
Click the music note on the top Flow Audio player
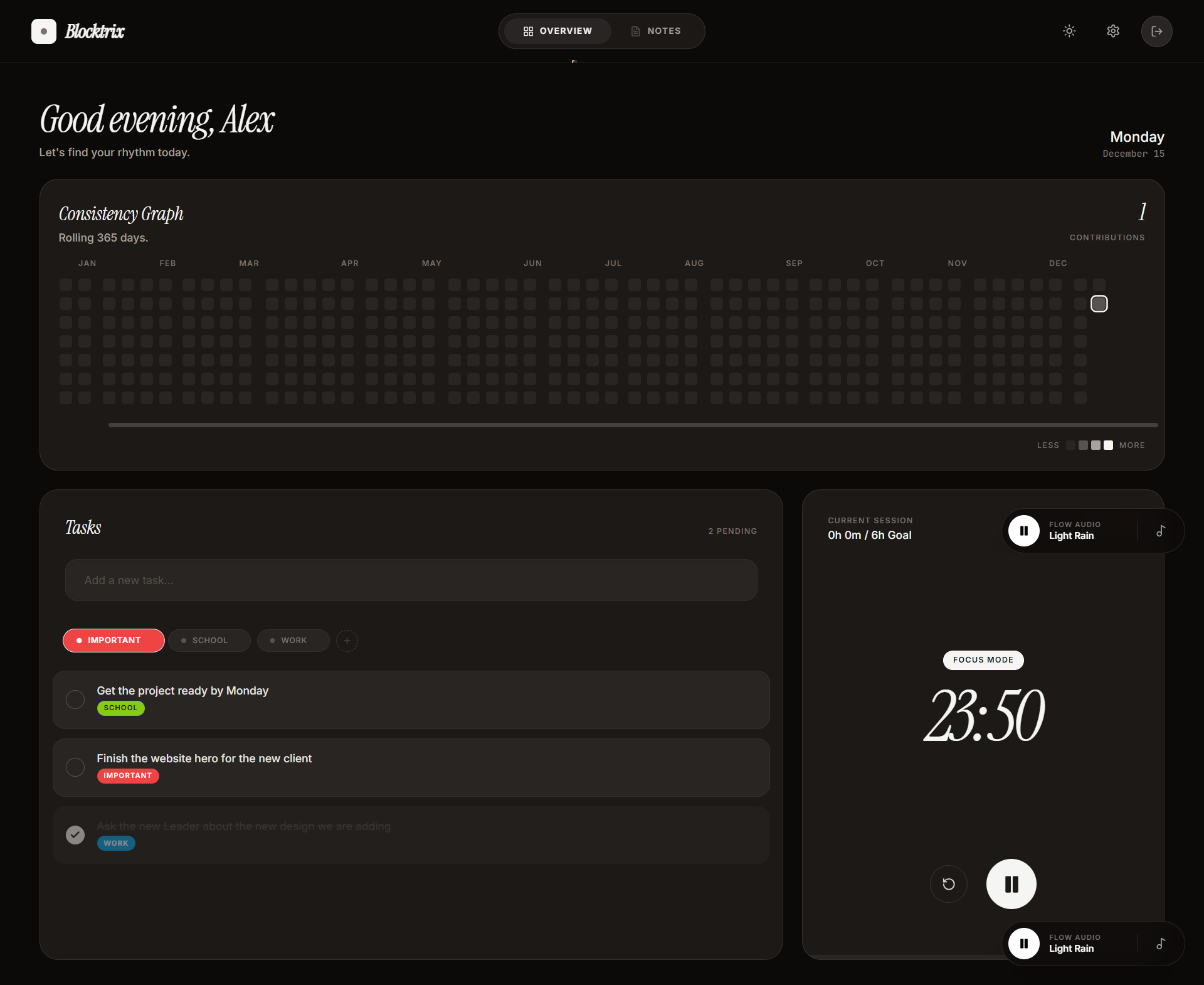pyautogui.click(x=1161, y=531)
